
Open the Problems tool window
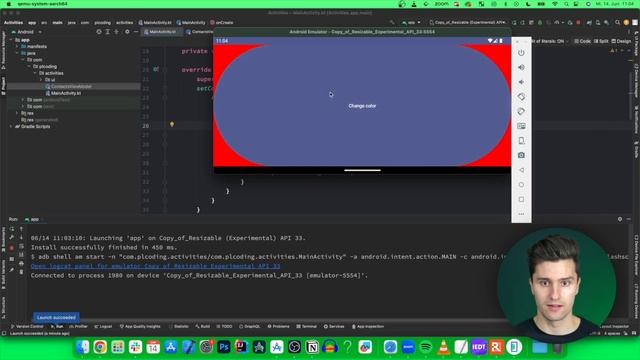point(278,327)
